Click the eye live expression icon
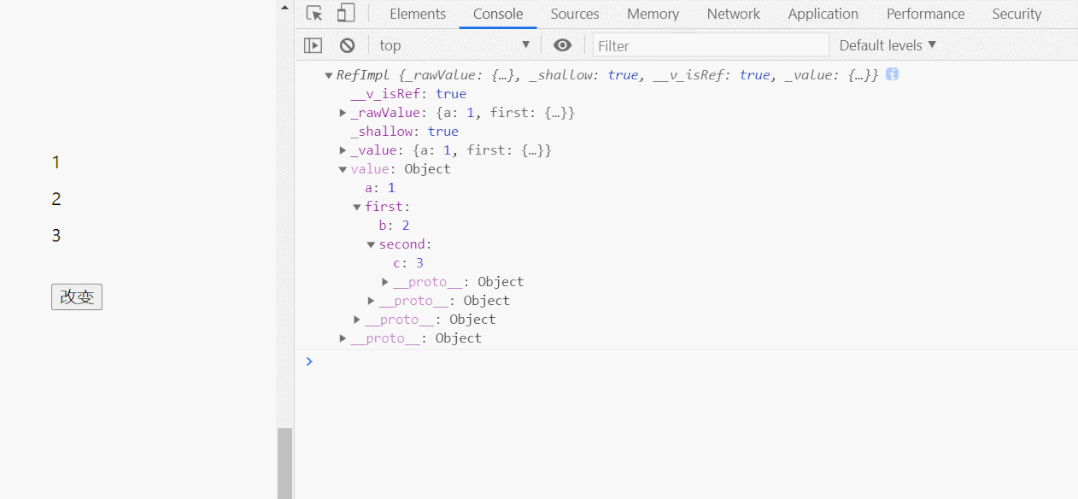This screenshot has height=499, width=1078. point(563,45)
